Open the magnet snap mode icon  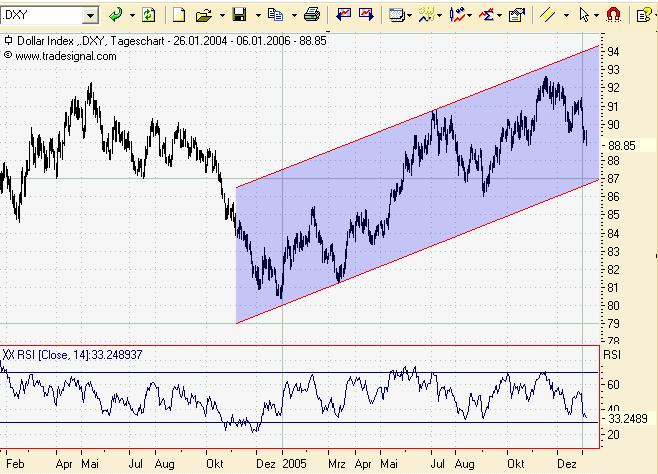point(614,16)
